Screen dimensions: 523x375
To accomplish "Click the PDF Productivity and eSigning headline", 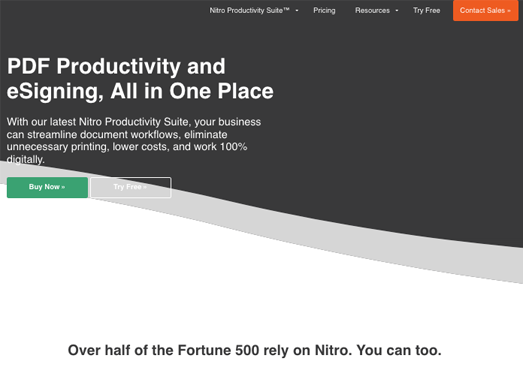I will pos(140,79).
